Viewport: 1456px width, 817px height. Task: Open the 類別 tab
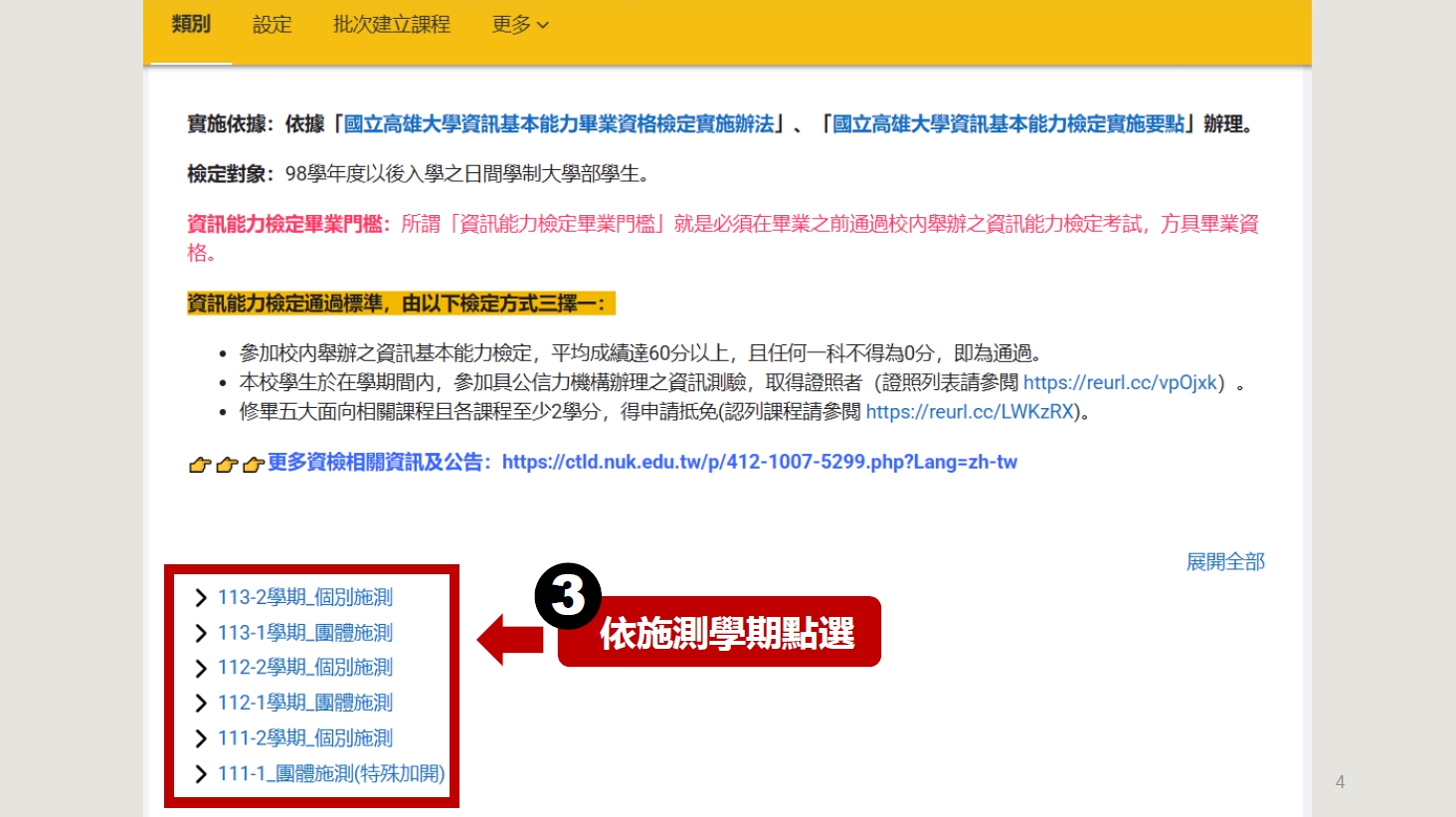[x=190, y=25]
